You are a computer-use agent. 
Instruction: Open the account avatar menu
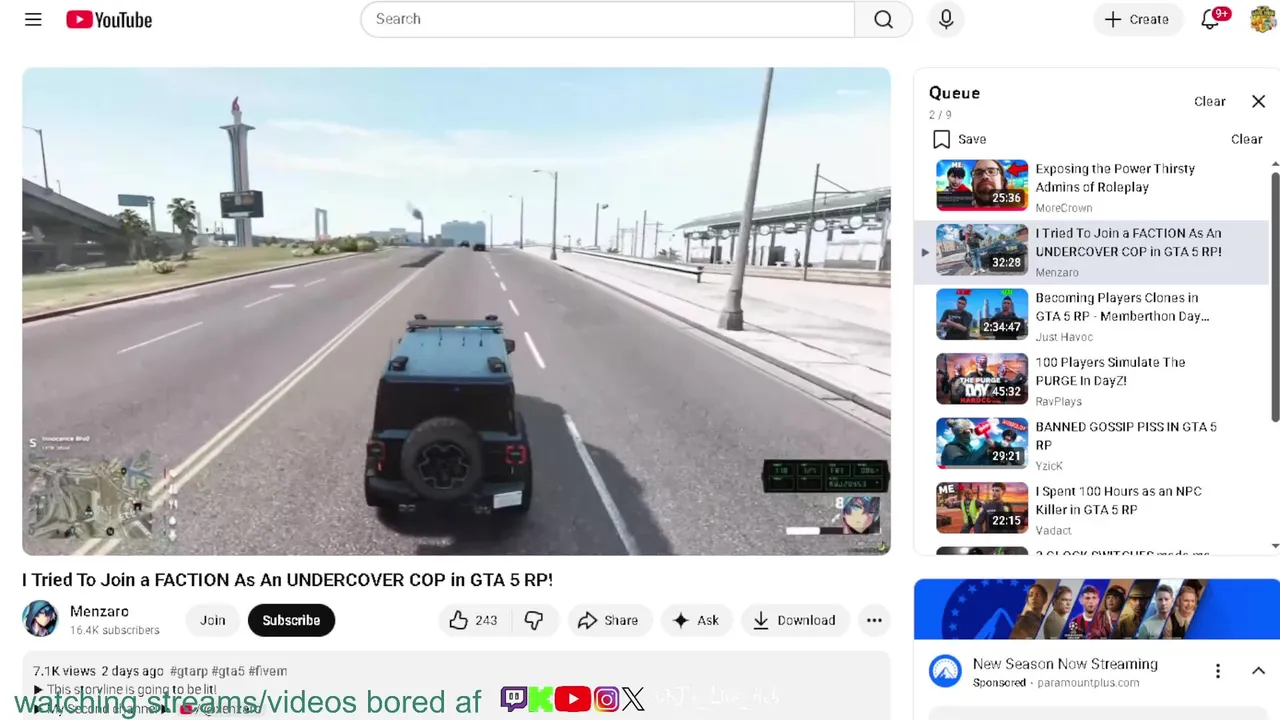(1262, 19)
